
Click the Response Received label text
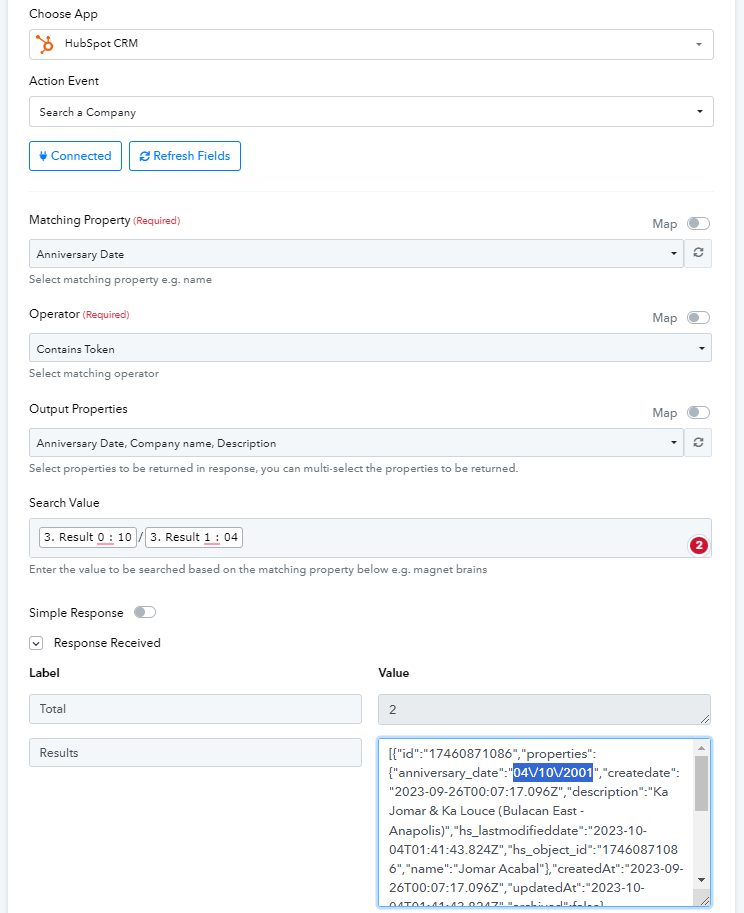tap(107, 643)
